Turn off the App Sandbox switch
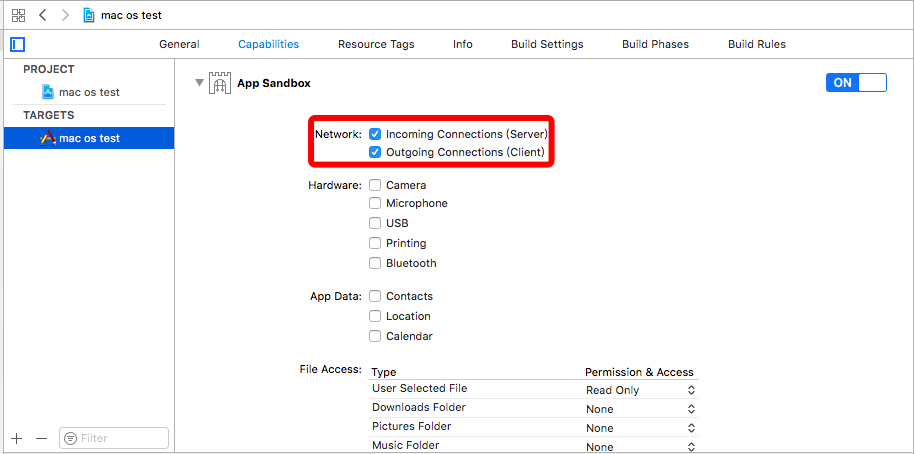 tap(856, 83)
